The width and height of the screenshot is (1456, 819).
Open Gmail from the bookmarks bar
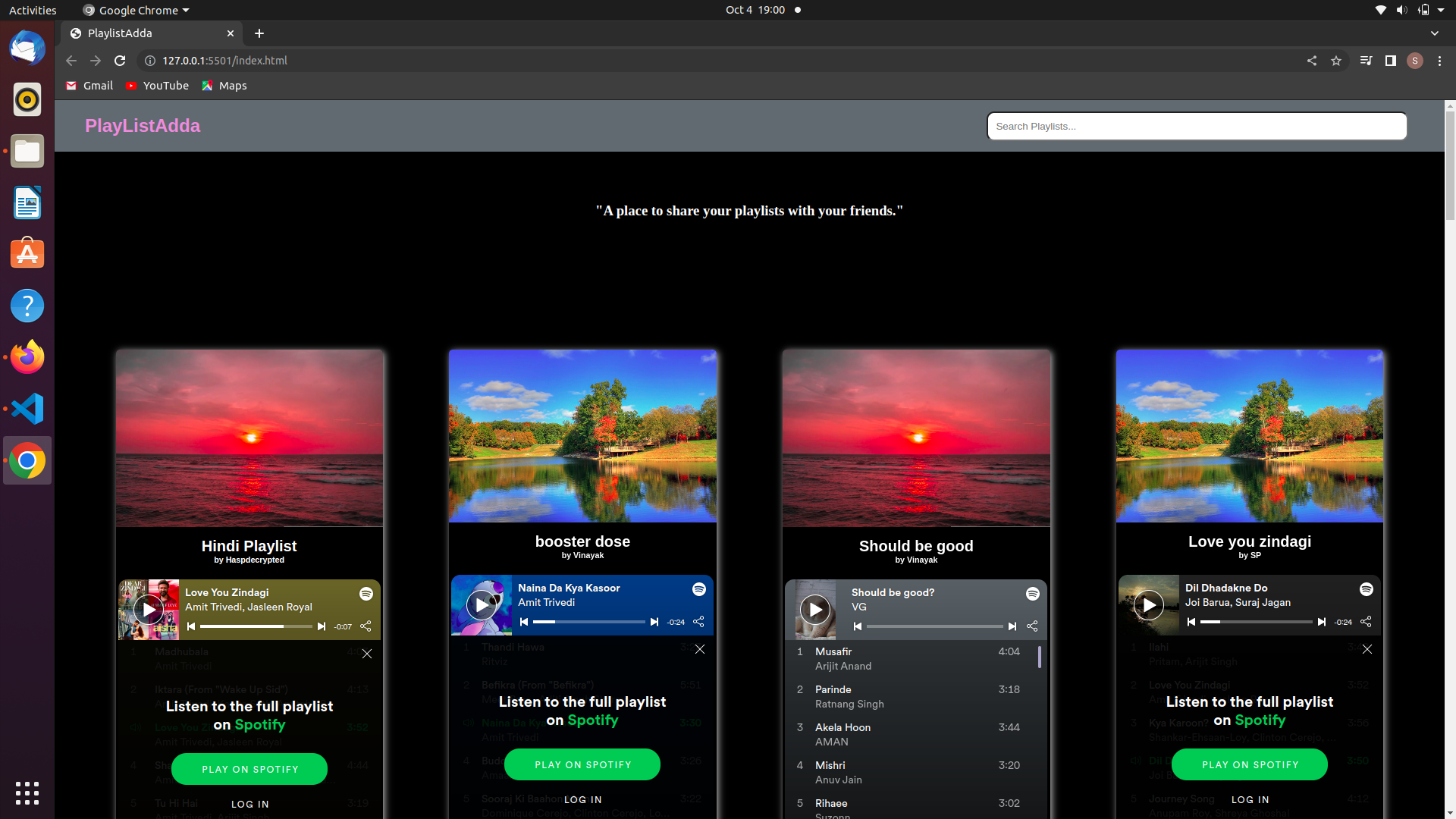(88, 86)
